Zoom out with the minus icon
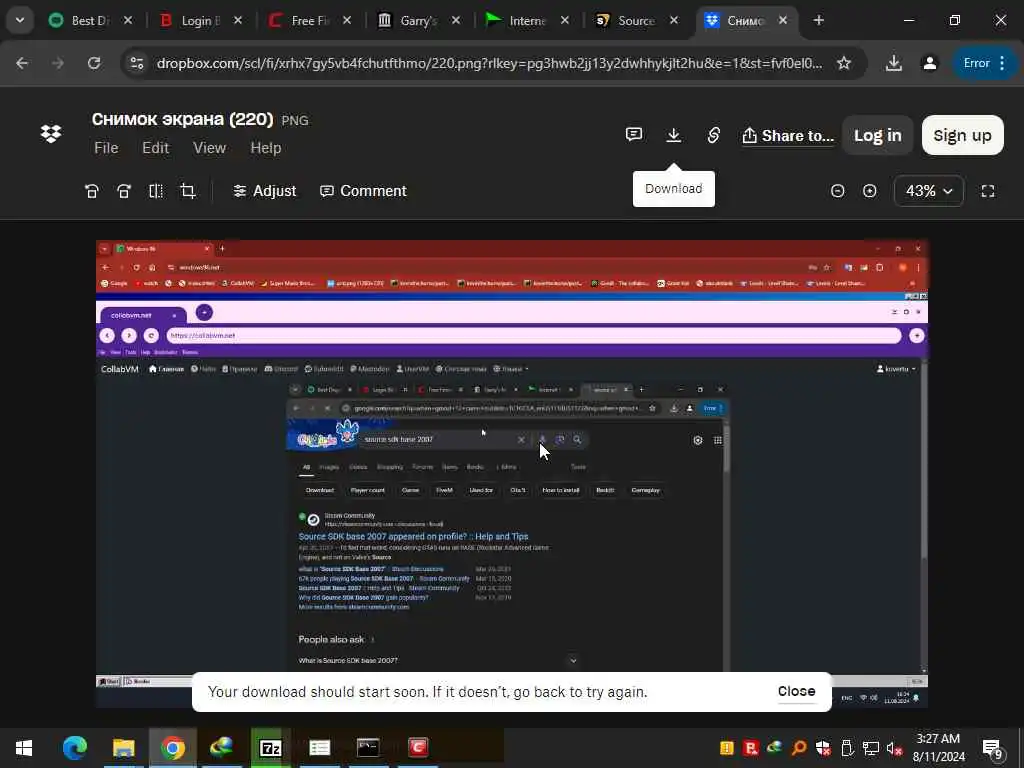The image size is (1024, 768). pos(837,191)
